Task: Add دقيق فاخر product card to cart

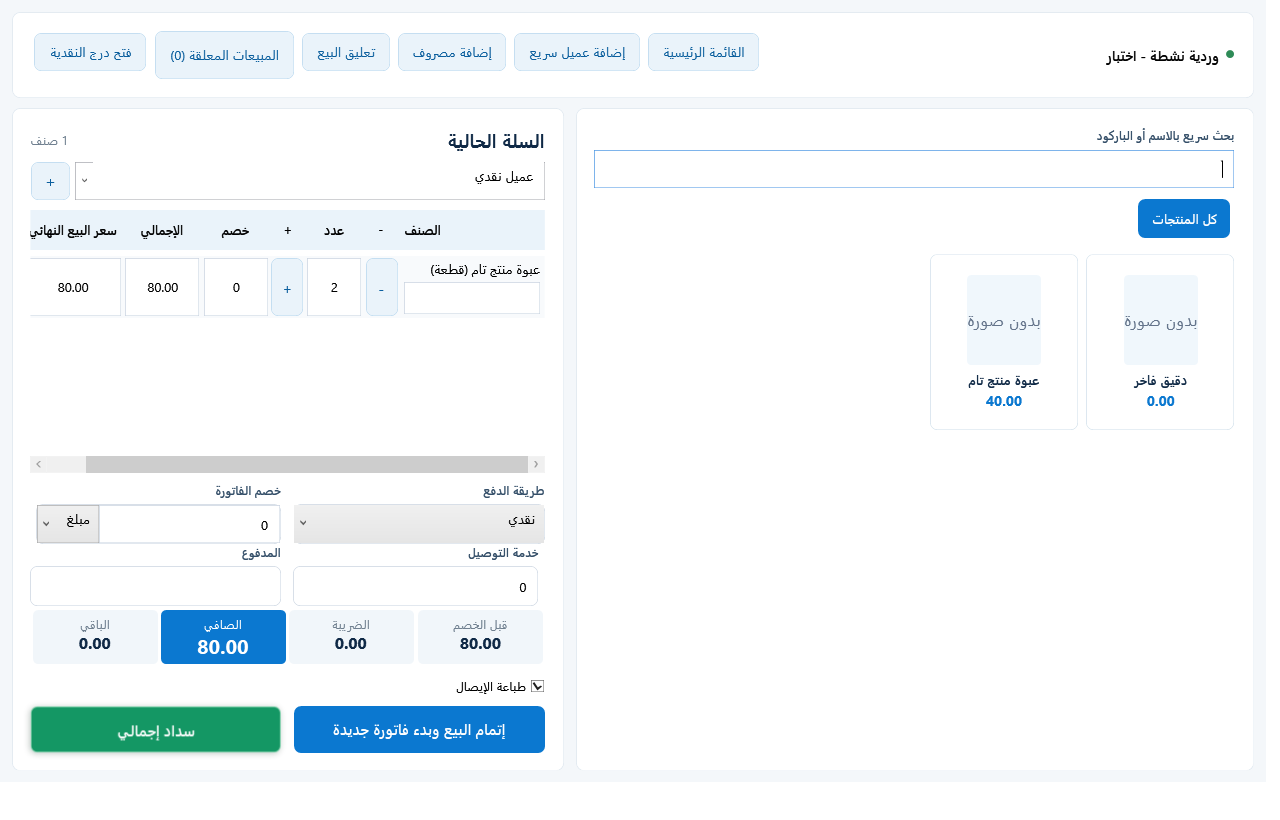Action: click(1160, 342)
